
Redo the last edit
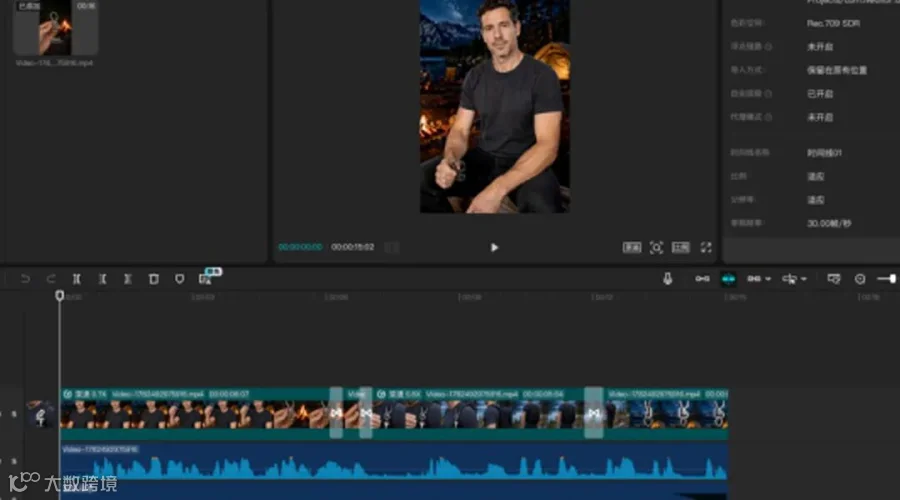pos(51,279)
